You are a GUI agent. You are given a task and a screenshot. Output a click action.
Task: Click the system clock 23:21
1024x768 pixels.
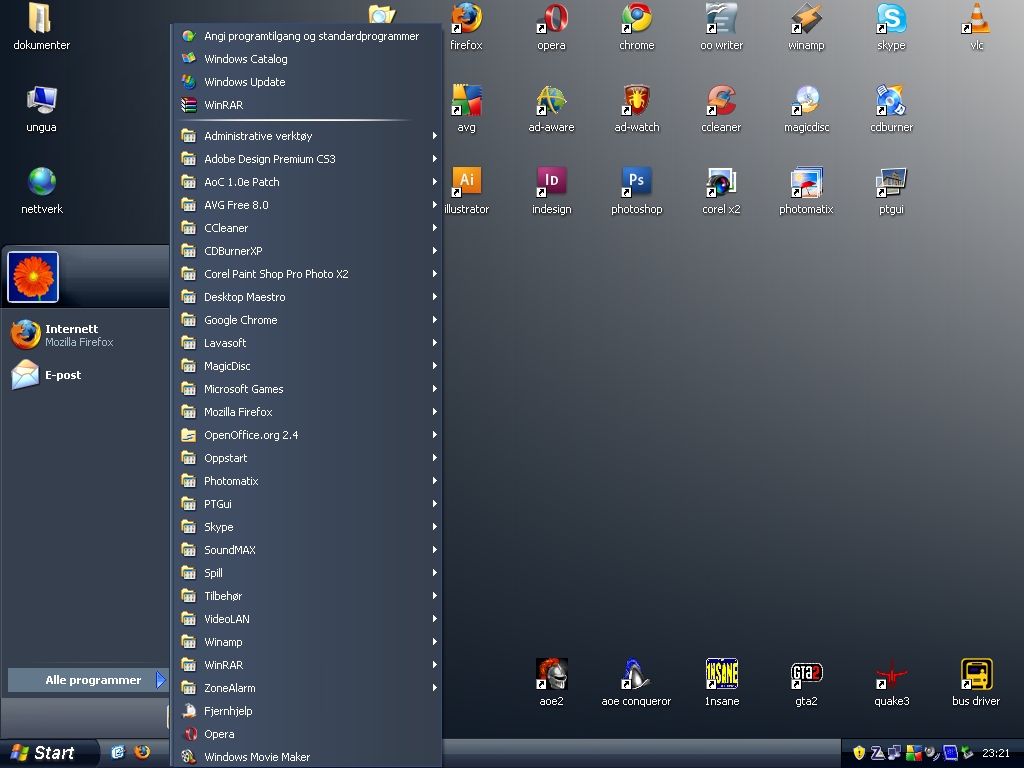tap(995, 753)
